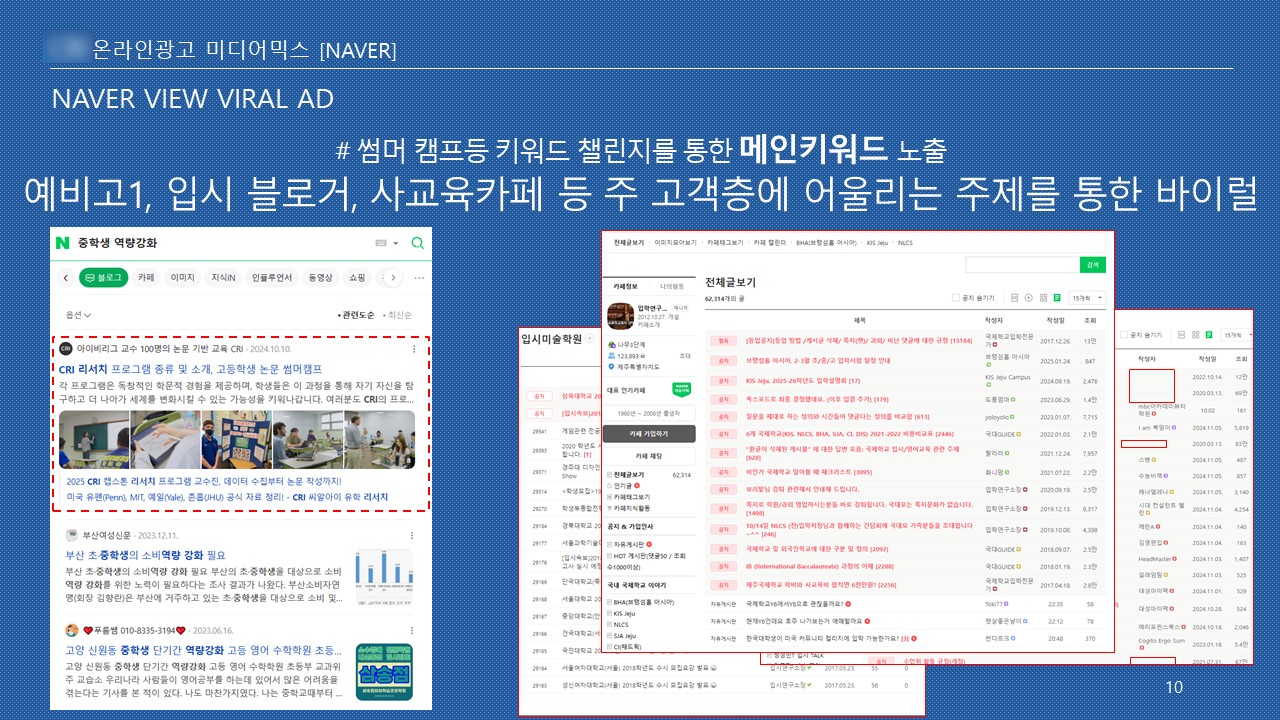Open 인기글 in cafe sidebar menu
1280x720 pixels.
coord(621,486)
